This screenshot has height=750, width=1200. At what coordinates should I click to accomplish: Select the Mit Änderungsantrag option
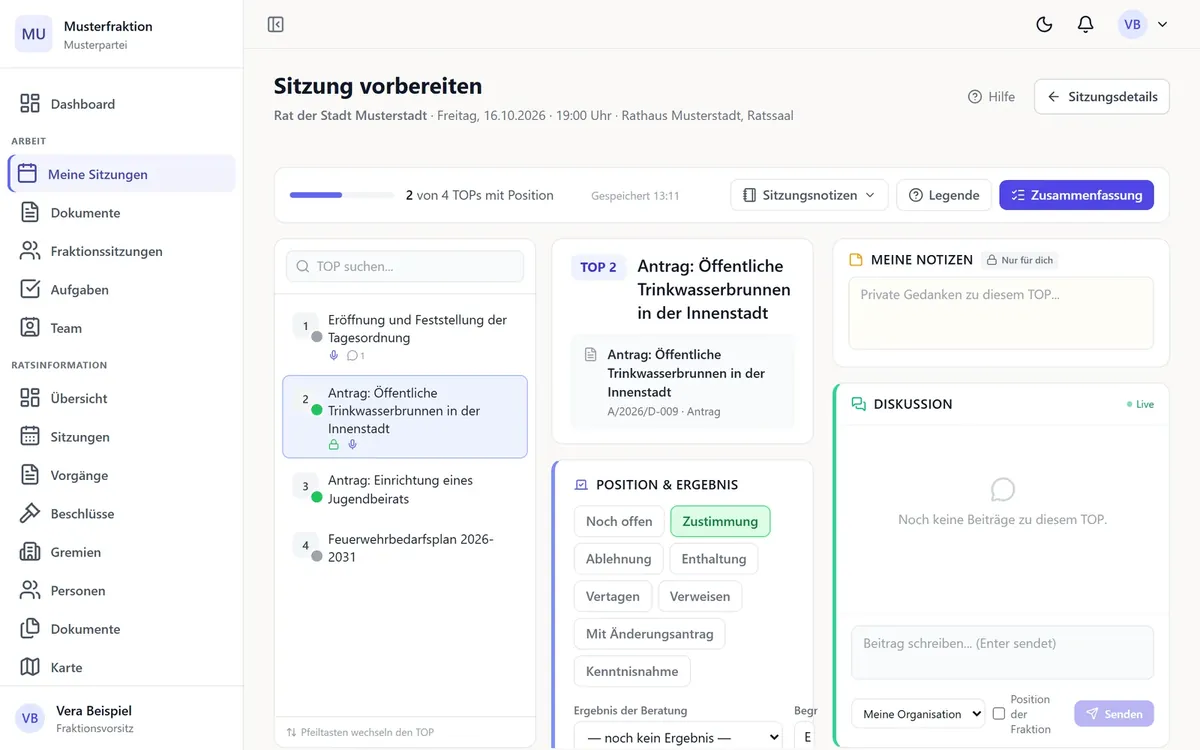[x=649, y=634]
